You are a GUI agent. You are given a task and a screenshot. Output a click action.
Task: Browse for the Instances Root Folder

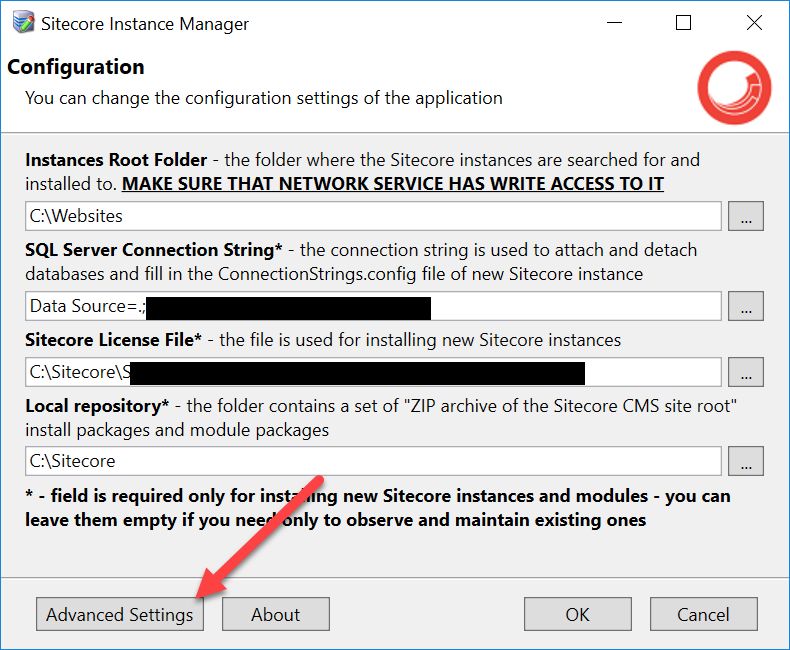(746, 216)
